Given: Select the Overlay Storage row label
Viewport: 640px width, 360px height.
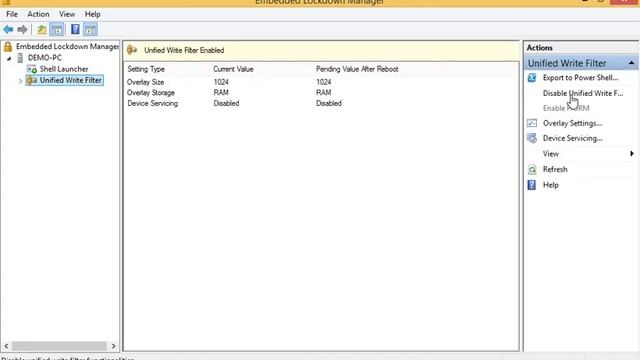Looking at the screenshot, I should click(x=151, y=93).
